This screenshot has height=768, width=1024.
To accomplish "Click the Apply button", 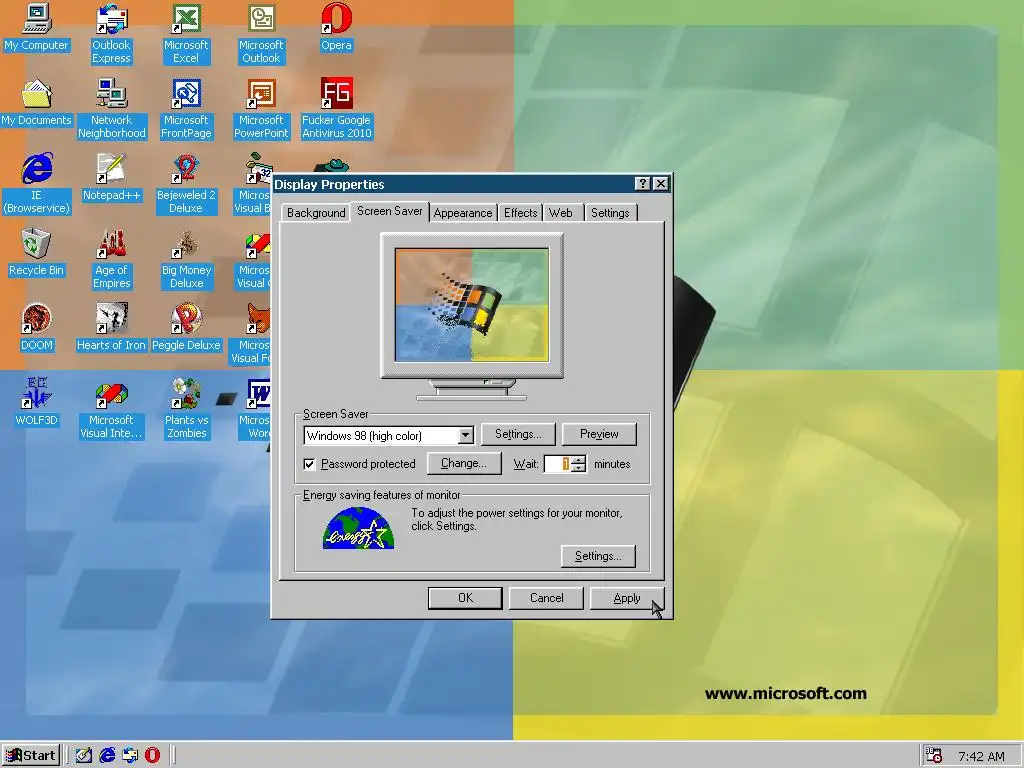I will point(626,598).
